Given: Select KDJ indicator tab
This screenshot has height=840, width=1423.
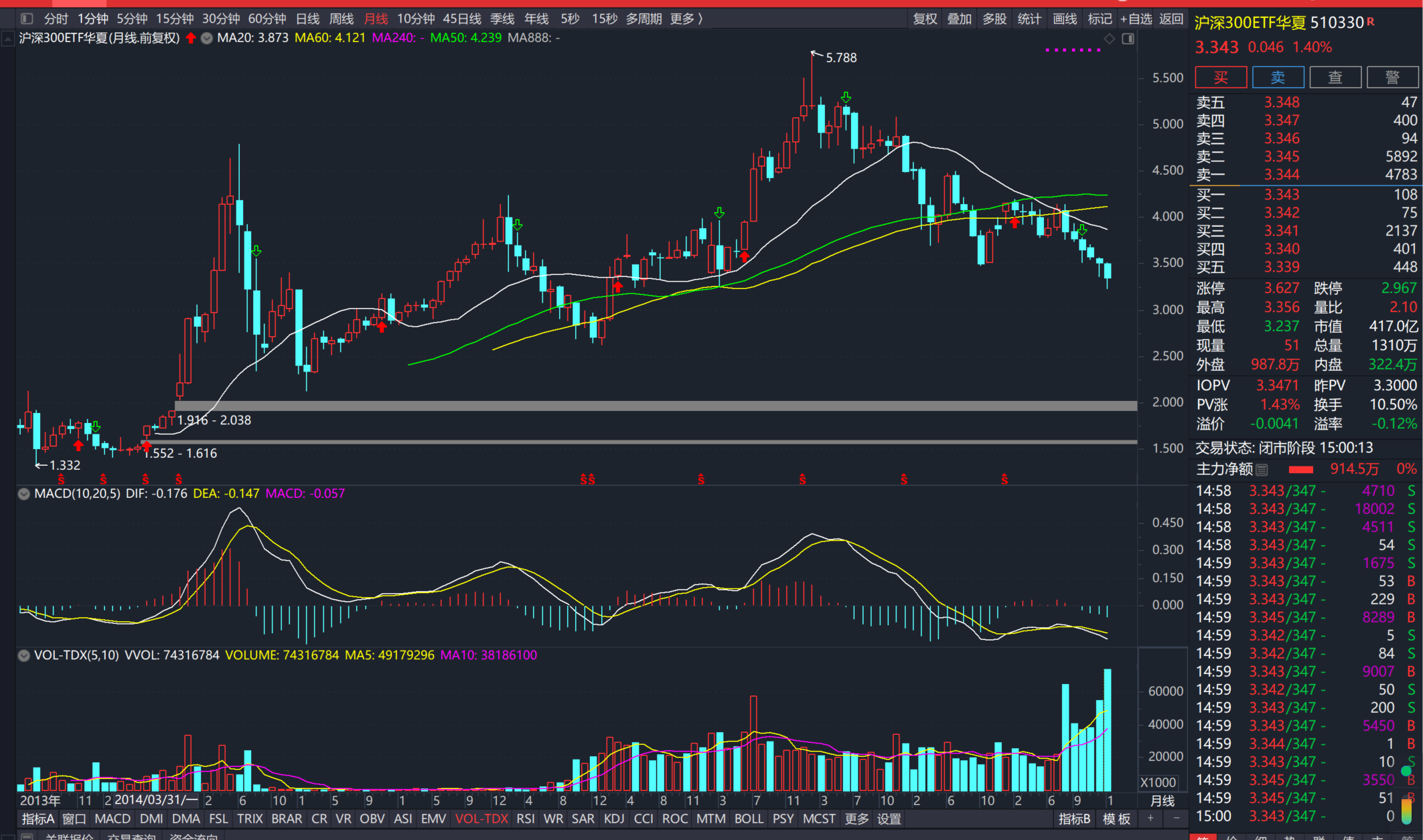Looking at the screenshot, I should (613, 819).
